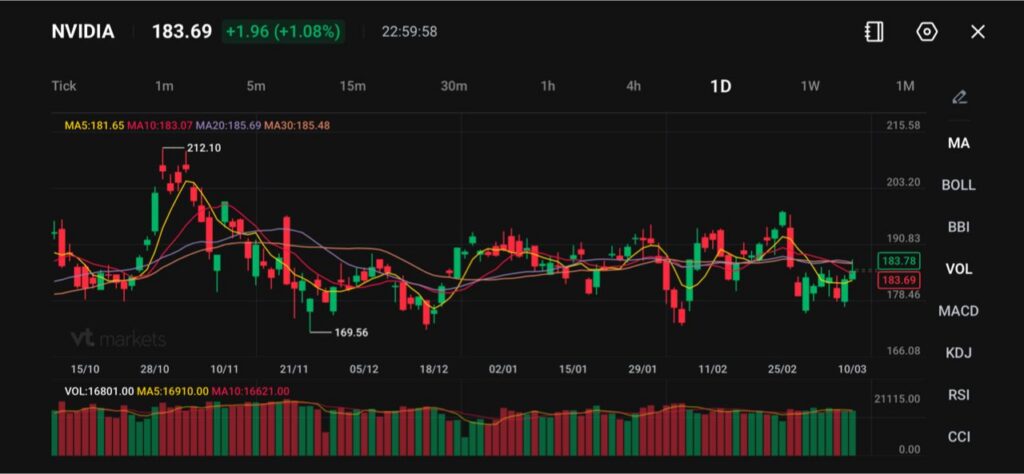Screen dimensions: 1024x474
Task: Toggle the BOLL indicator
Action: [x=958, y=185]
